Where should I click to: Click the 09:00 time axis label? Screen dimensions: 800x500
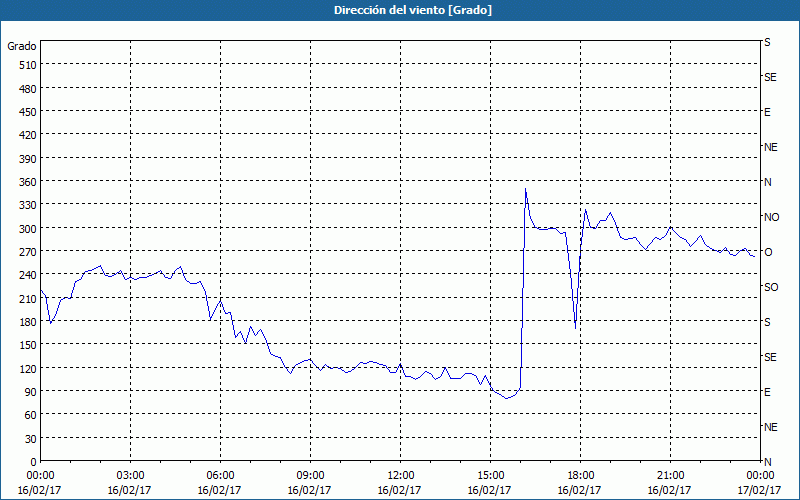[310, 476]
